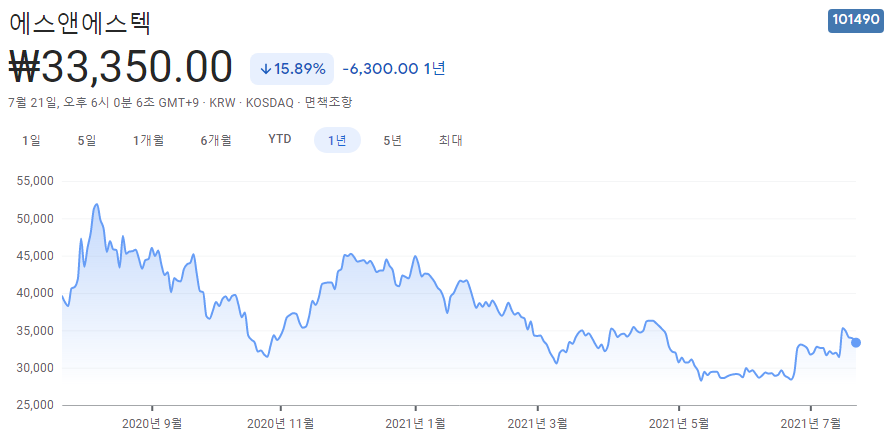Image resolution: width=893 pixels, height=444 pixels.
Task: Click the 2020년 11월 x-axis label
Action: pyautogui.click(x=281, y=423)
